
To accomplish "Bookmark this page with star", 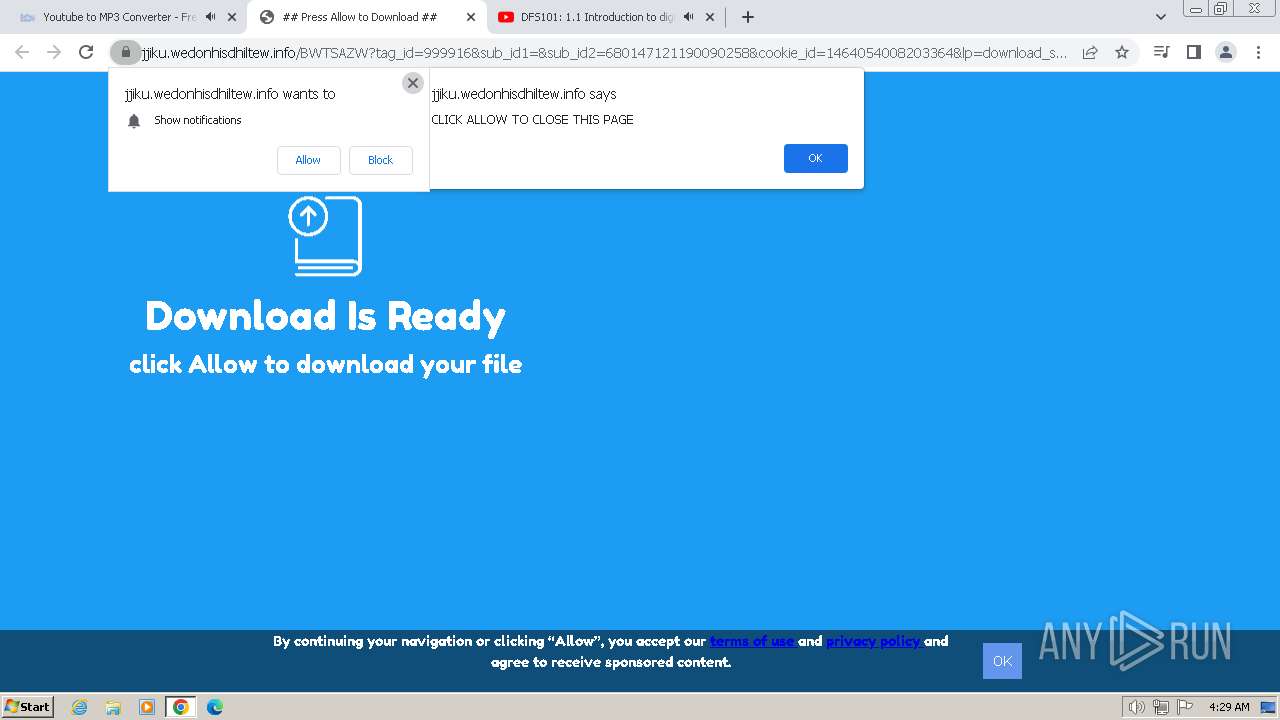I will click(1122, 52).
